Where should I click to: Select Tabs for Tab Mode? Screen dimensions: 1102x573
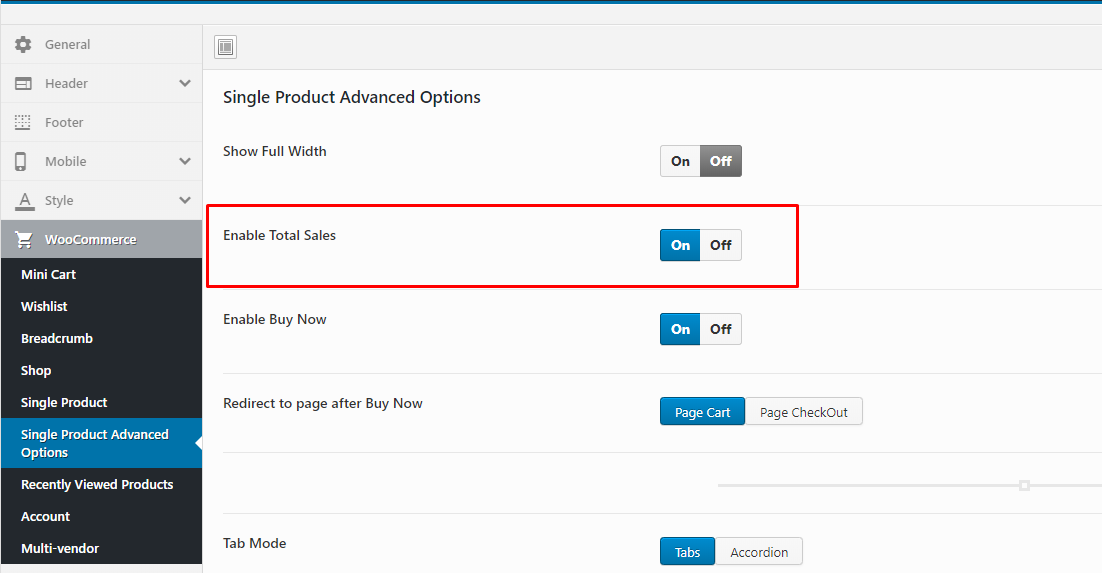click(x=687, y=552)
